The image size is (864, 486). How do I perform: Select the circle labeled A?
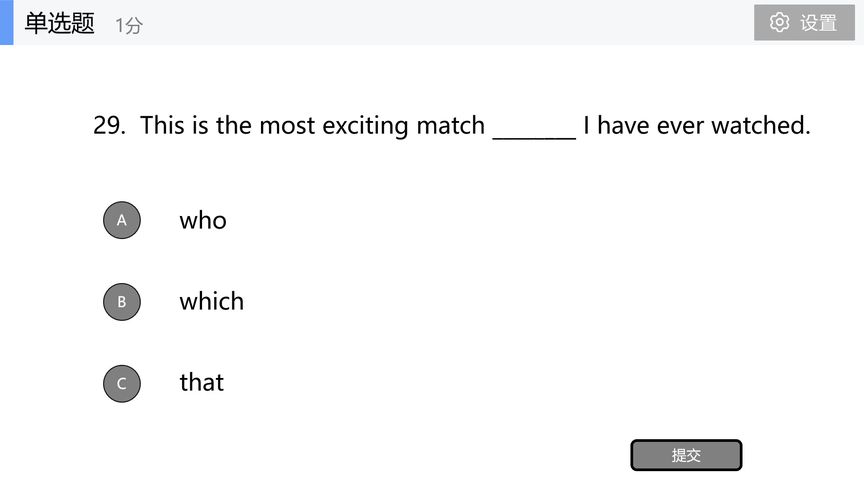click(122, 220)
